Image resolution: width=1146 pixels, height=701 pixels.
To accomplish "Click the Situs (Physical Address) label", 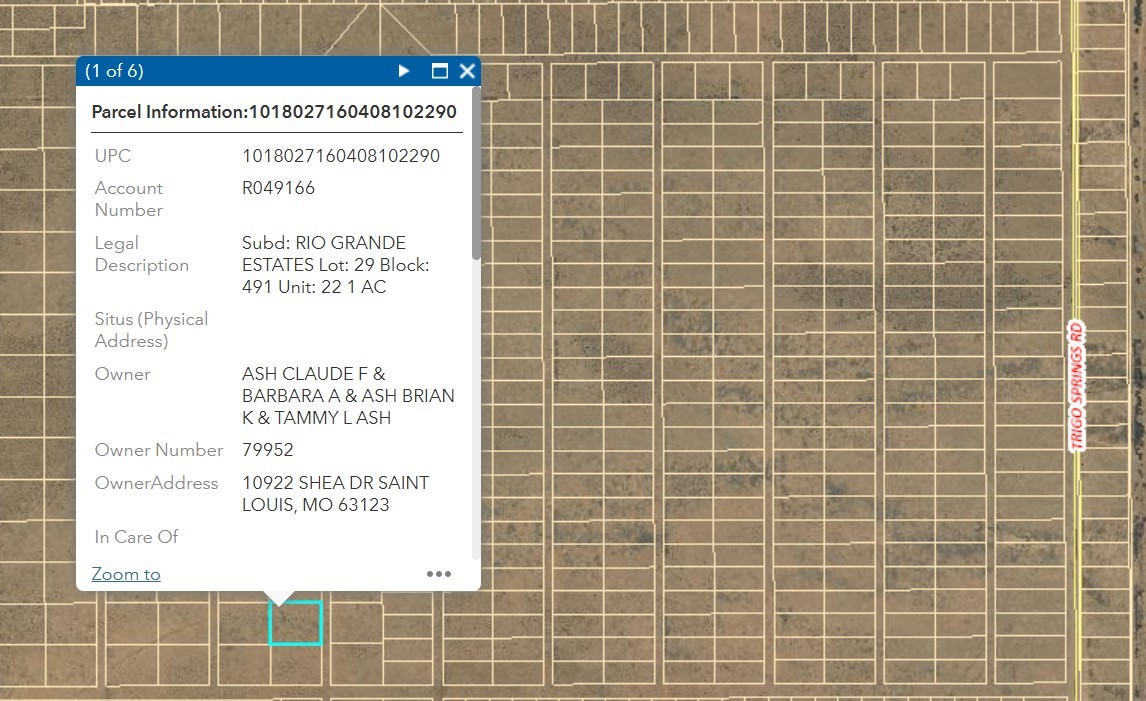I will pyautogui.click(x=151, y=330).
